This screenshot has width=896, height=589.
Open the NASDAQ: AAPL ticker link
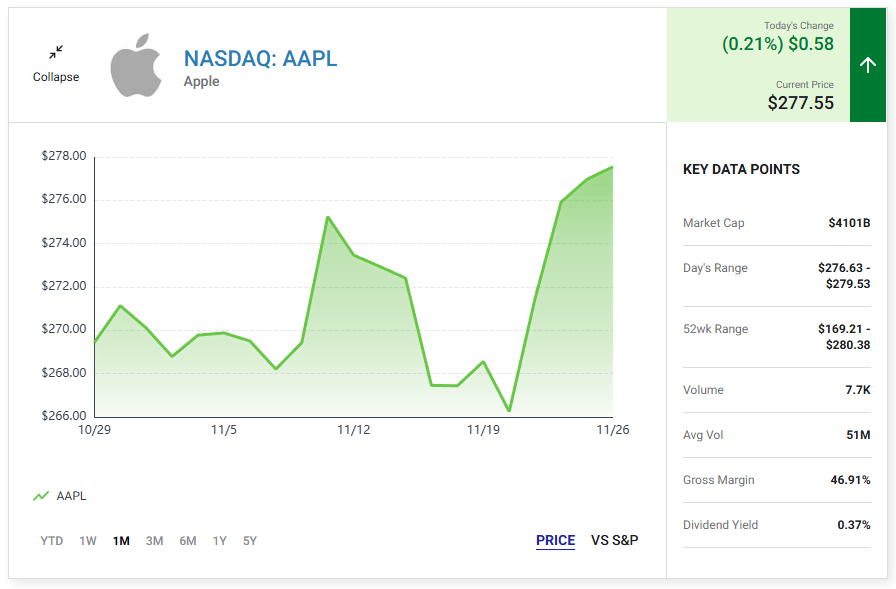[x=261, y=58]
